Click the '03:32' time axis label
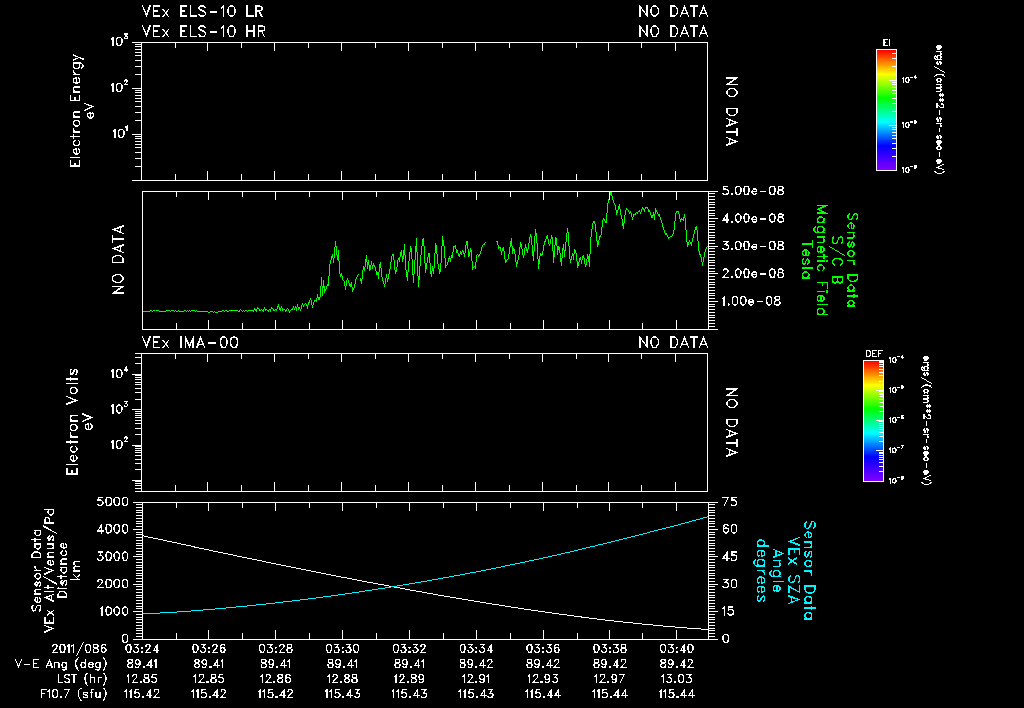 coord(409,649)
